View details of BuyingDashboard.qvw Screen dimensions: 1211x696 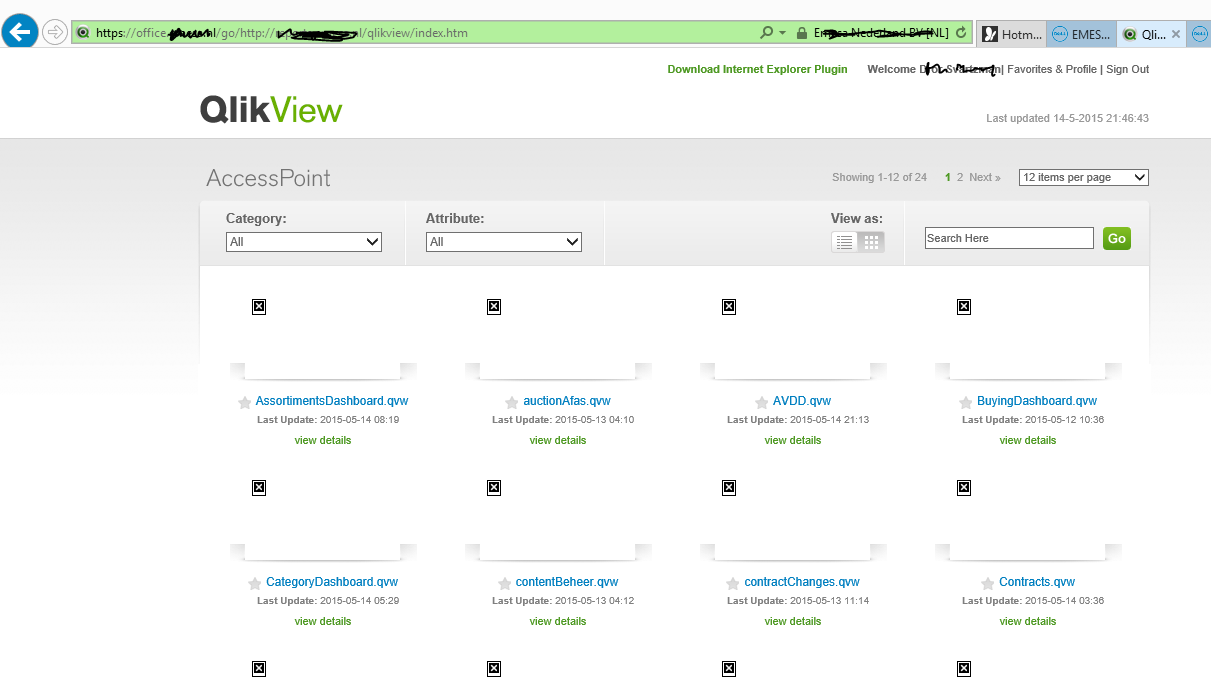coord(1028,440)
